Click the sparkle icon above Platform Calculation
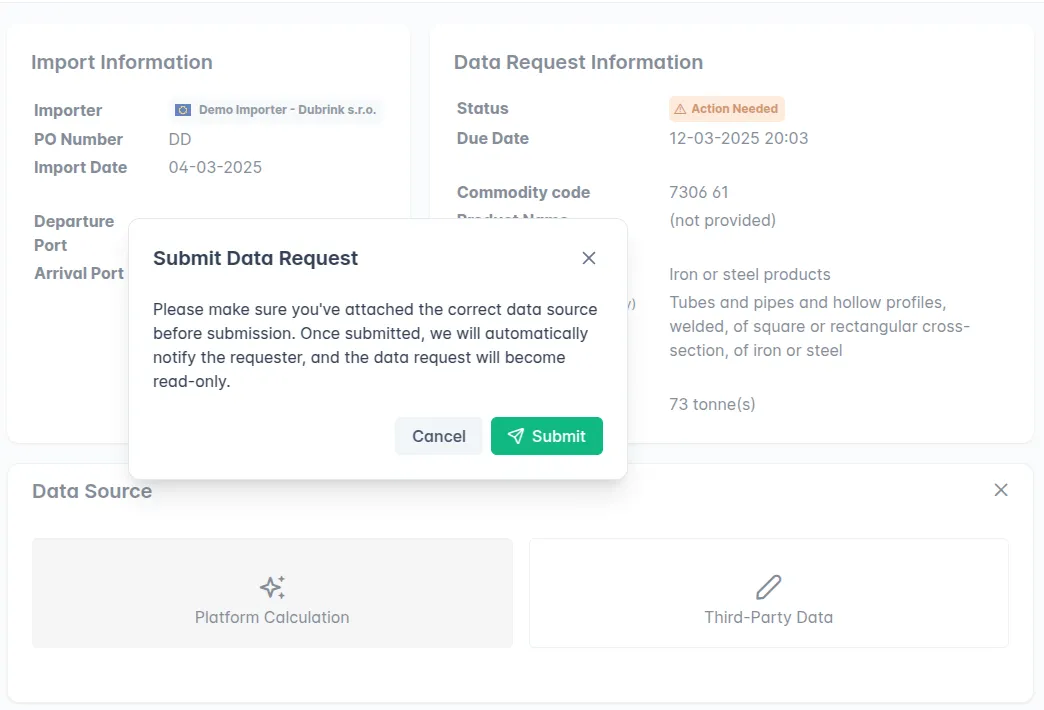This screenshot has width=1044, height=710. 272,587
